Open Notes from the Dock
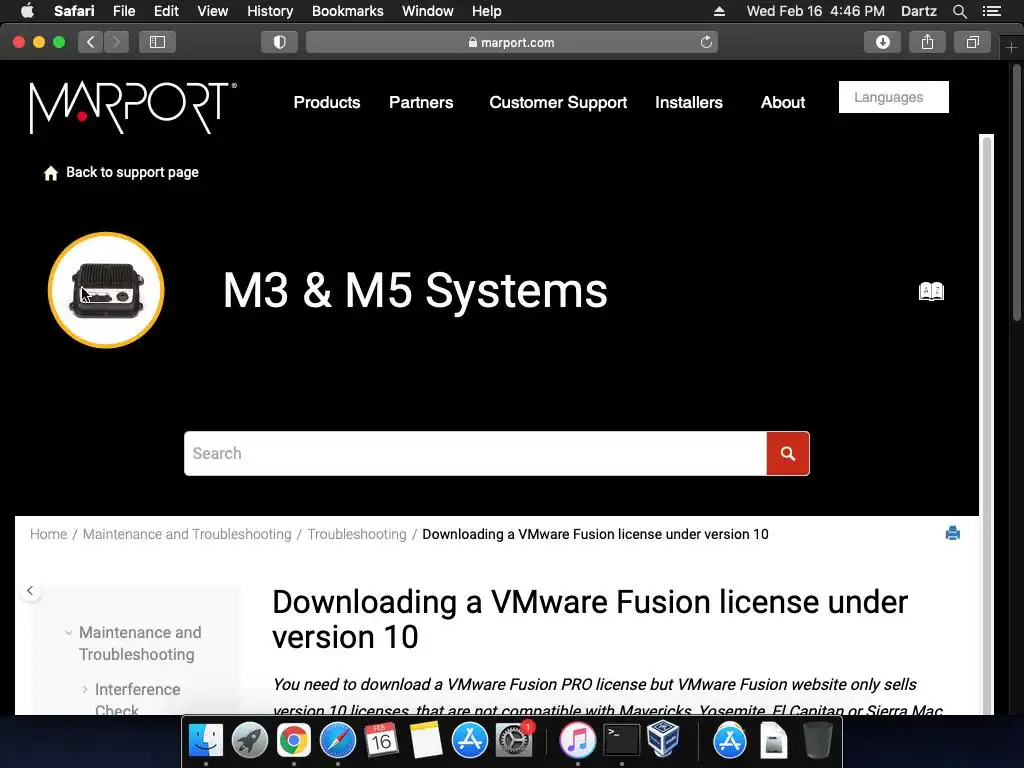The height and width of the screenshot is (768, 1024). click(426, 741)
